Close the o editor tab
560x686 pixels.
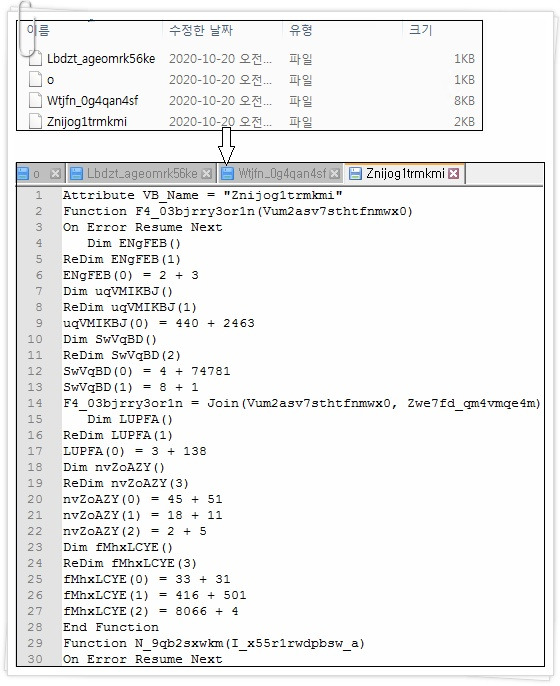pyautogui.click(x=55, y=174)
